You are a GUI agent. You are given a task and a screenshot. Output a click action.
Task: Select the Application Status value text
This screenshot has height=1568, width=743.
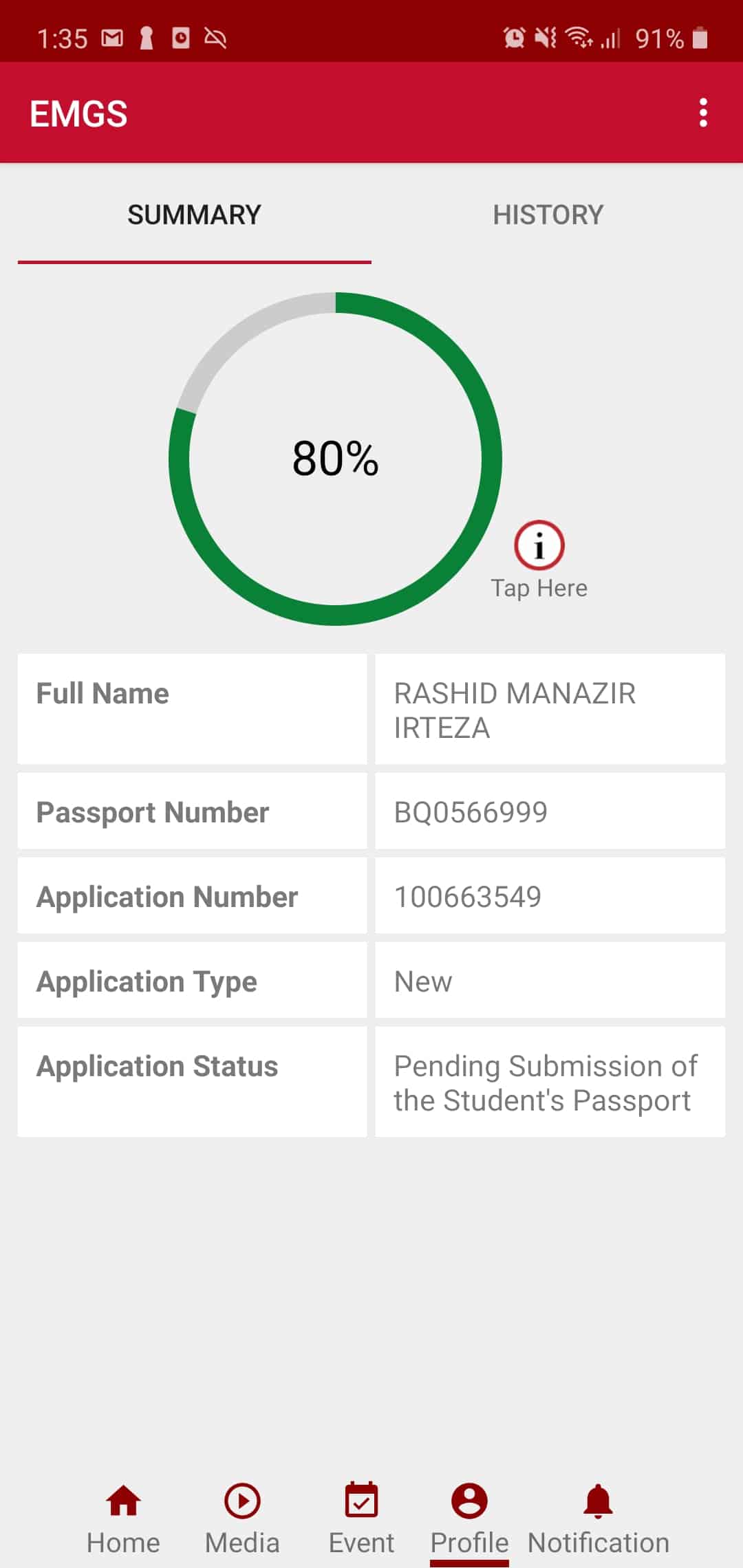pos(545,1082)
